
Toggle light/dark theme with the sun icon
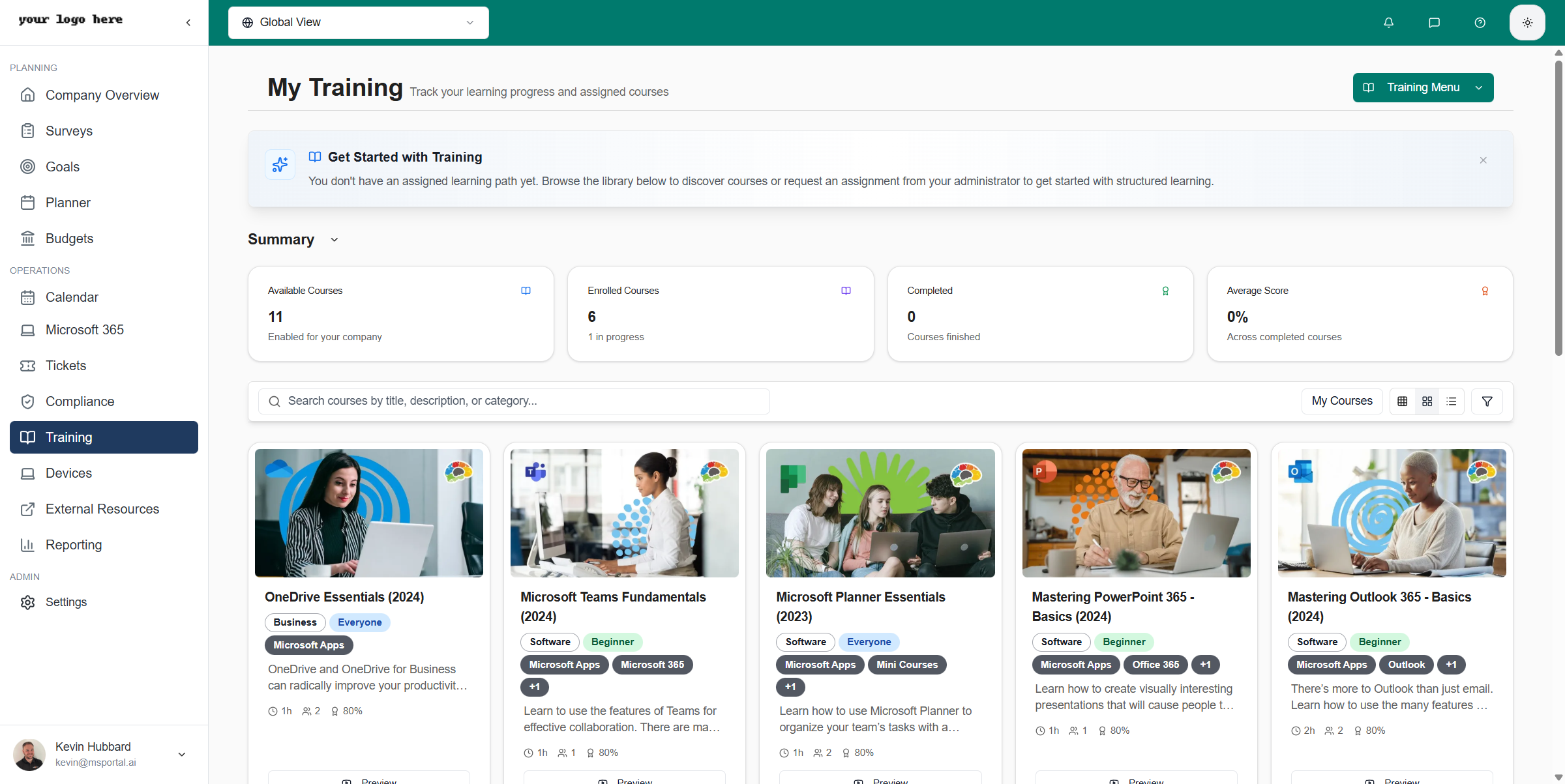pyautogui.click(x=1527, y=22)
